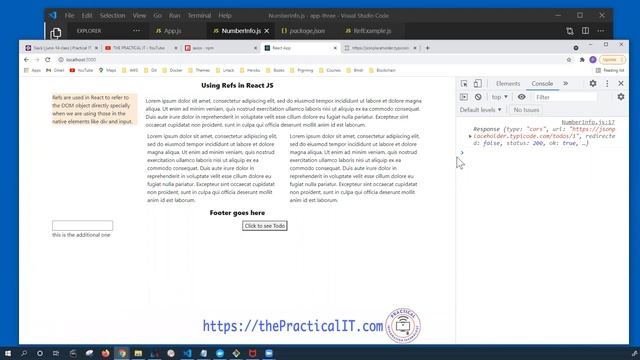This screenshot has height=360, width=640.
Task: Open the Apps bookmark shortcut
Action: [x=32, y=70]
